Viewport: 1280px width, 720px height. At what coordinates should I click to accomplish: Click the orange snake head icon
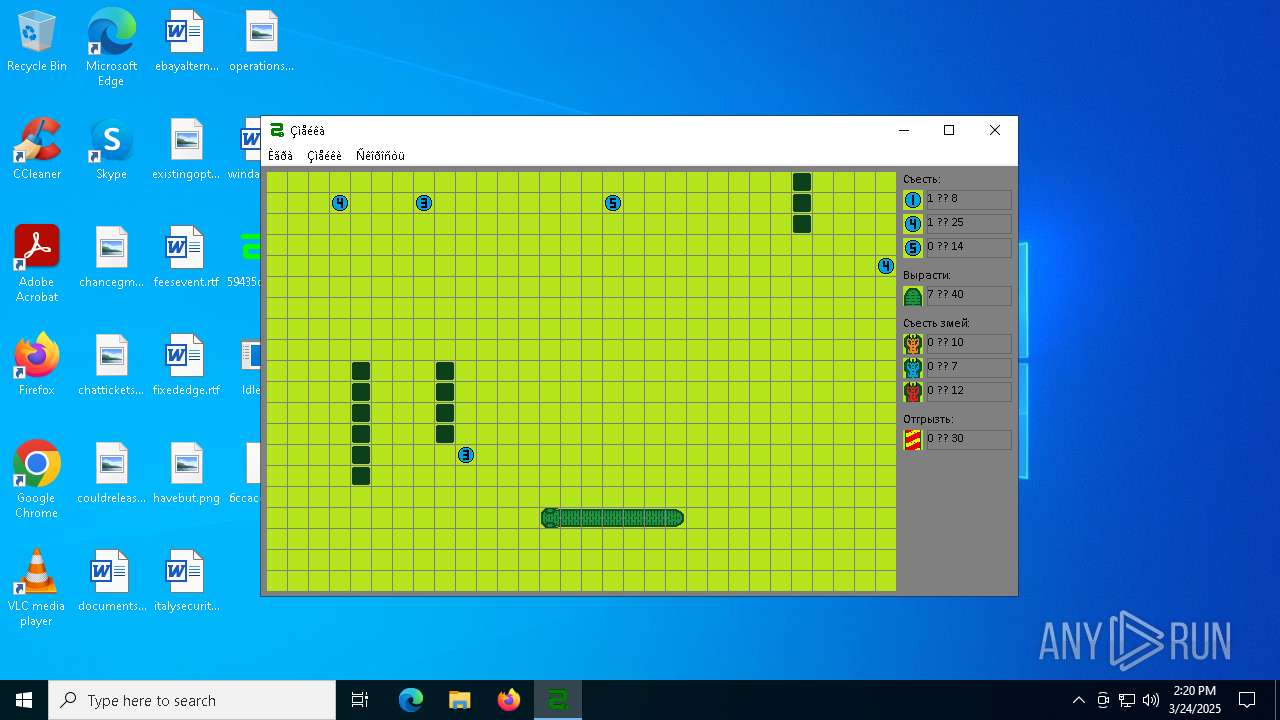(x=913, y=344)
